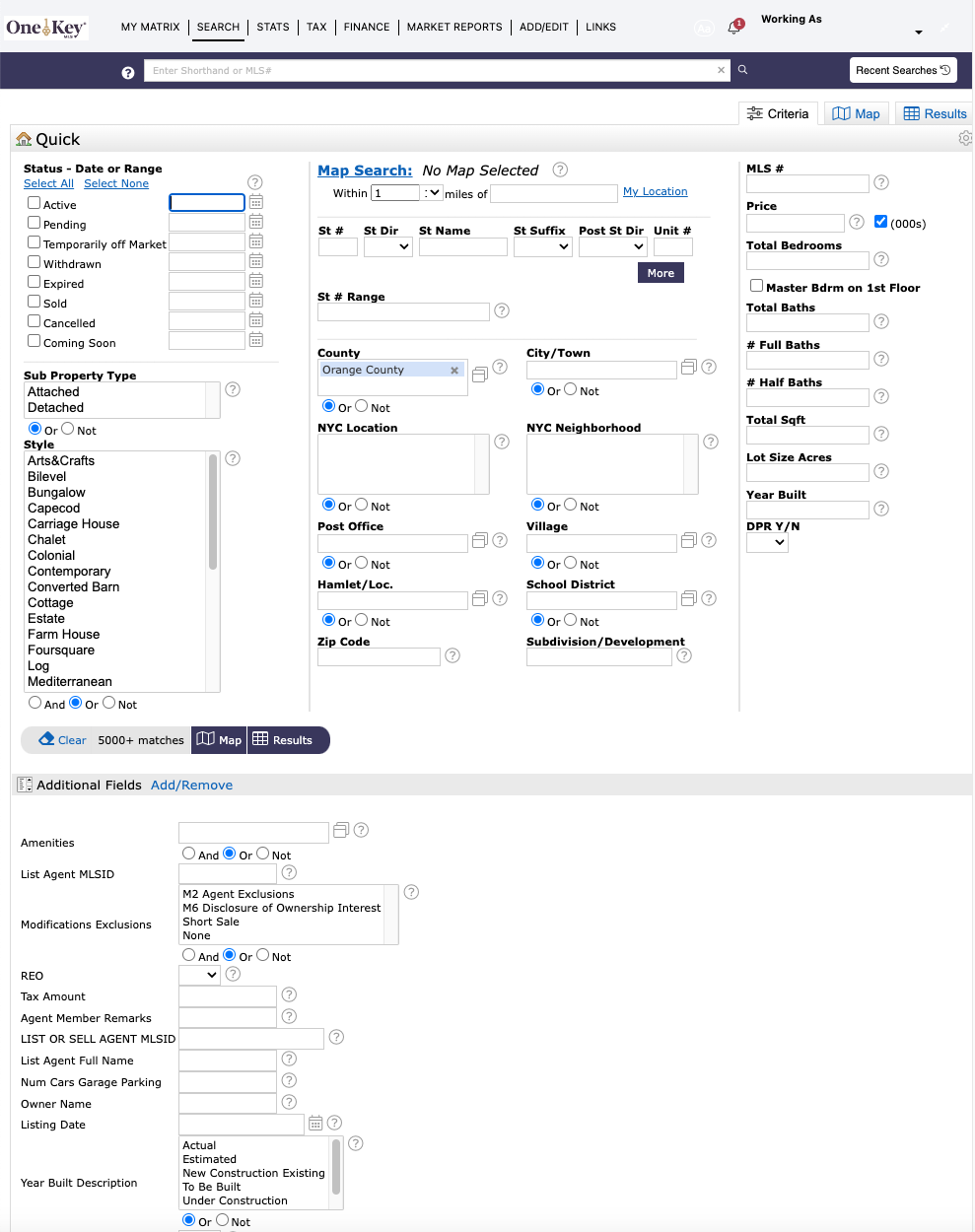Click the notification bell in the top bar
Image resolution: width=975 pixels, height=1232 pixels.
click(734, 27)
